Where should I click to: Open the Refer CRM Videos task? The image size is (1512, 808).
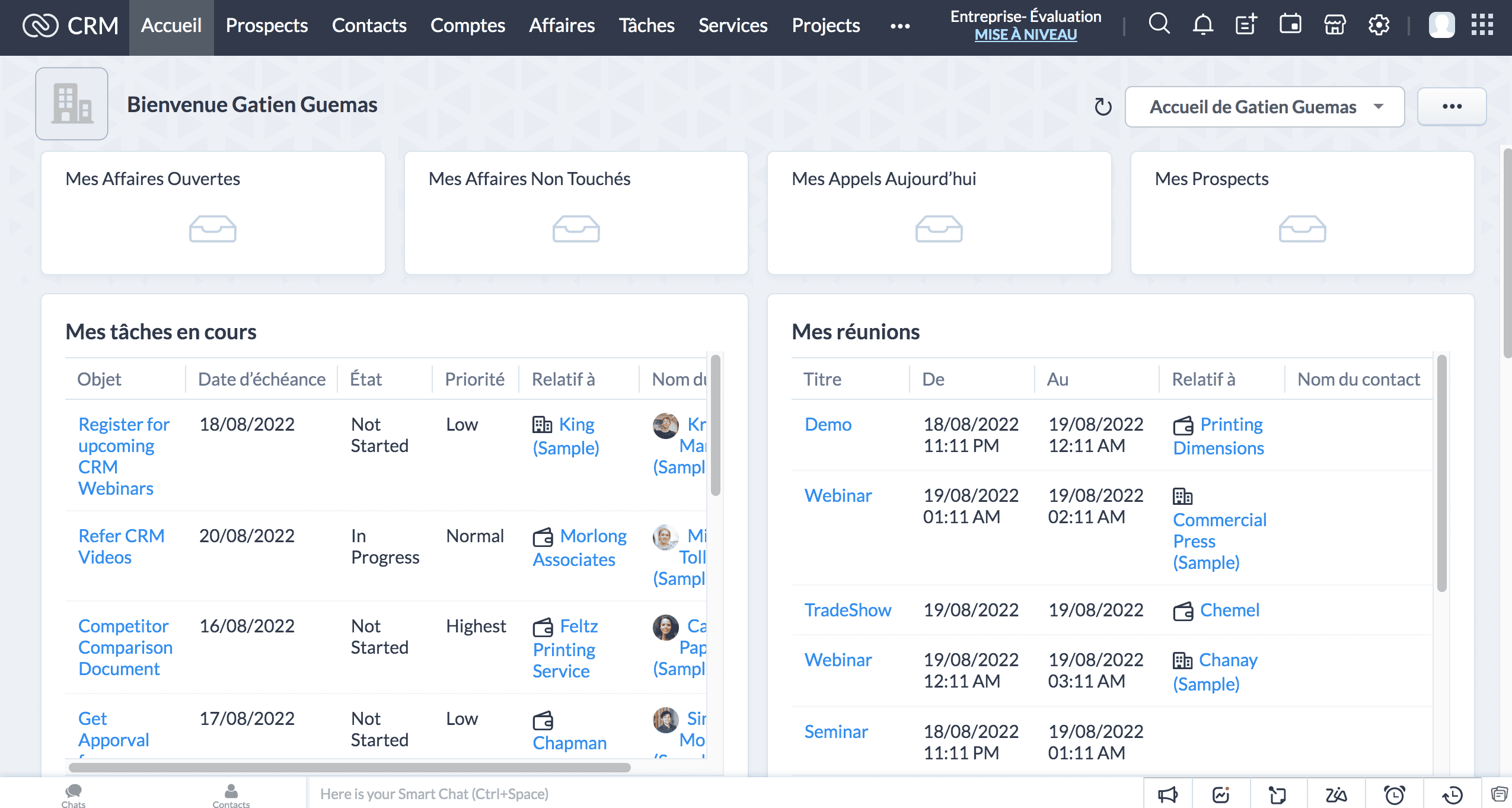pyautogui.click(x=121, y=546)
